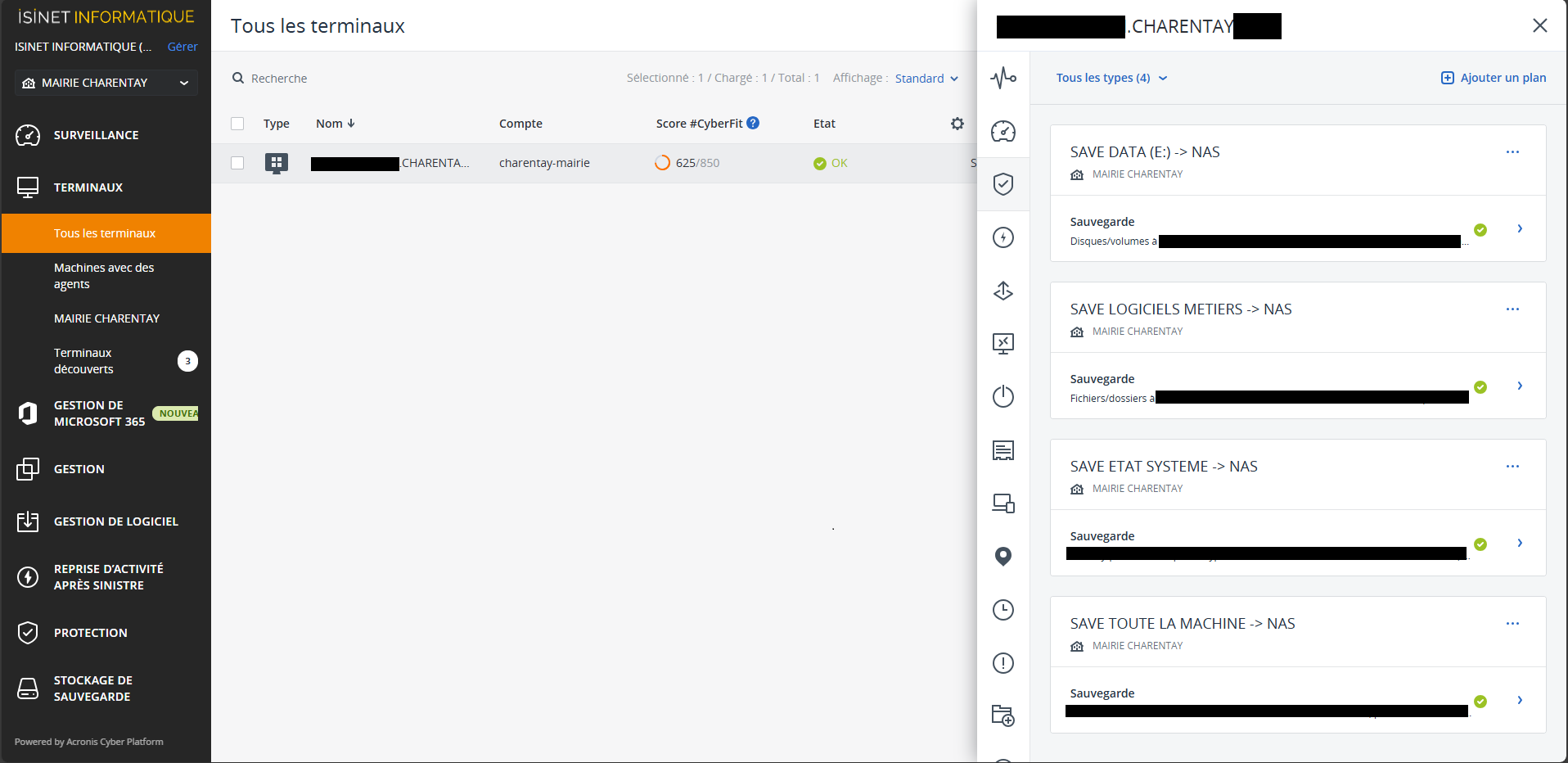
Task: Select the CyberFit score gauge icon
Action: click(1003, 131)
